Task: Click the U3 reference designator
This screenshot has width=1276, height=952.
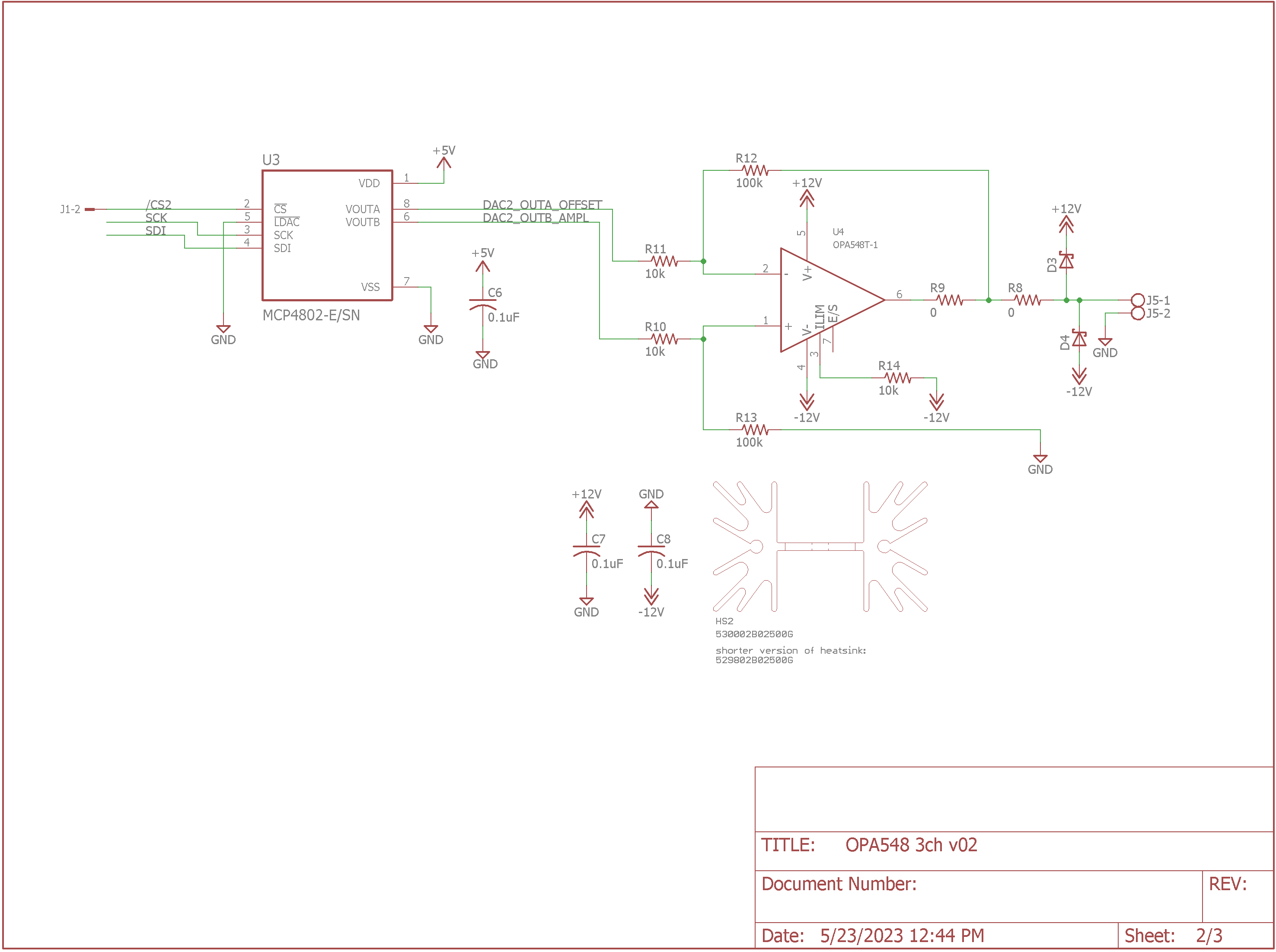Action: coord(271,160)
